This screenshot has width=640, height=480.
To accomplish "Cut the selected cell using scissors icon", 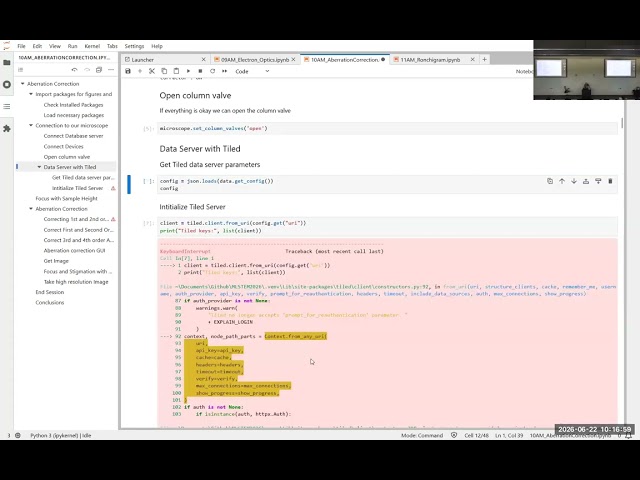I will (x=152, y=71).
